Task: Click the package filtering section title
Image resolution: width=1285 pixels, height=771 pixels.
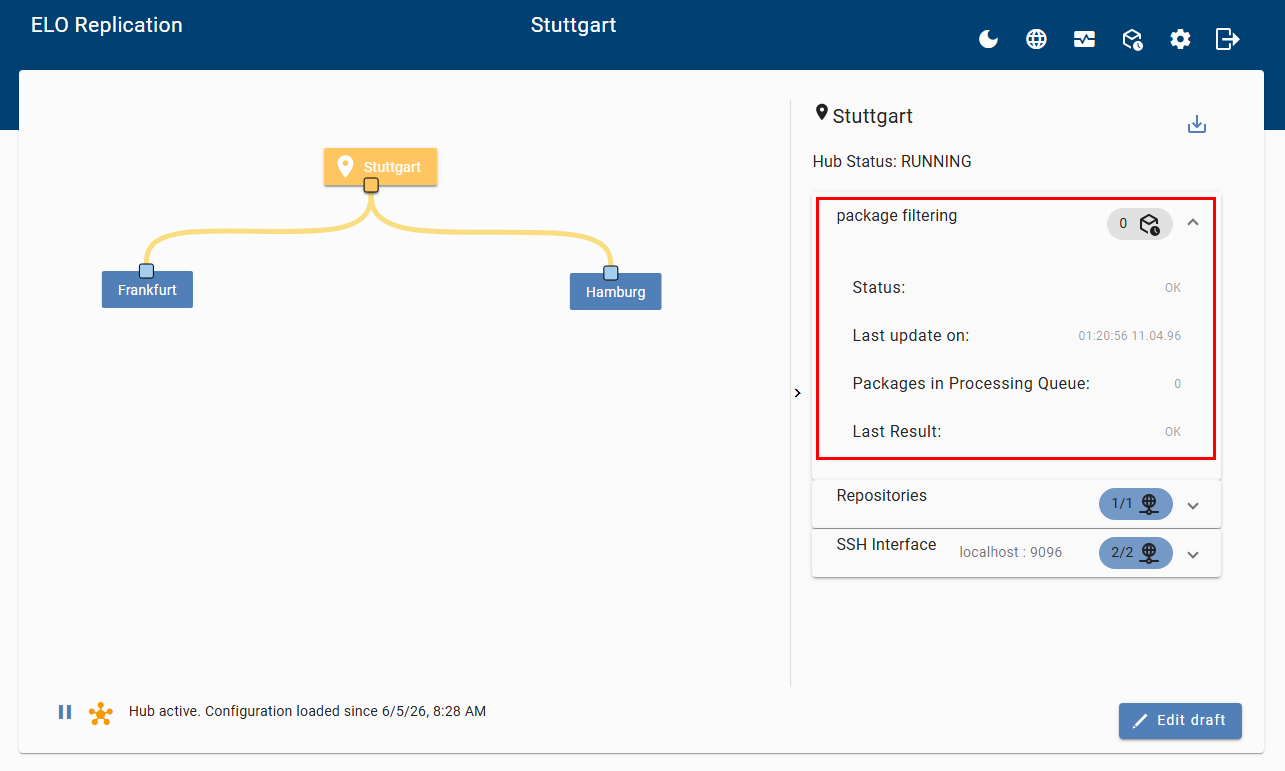Action: 896,215
